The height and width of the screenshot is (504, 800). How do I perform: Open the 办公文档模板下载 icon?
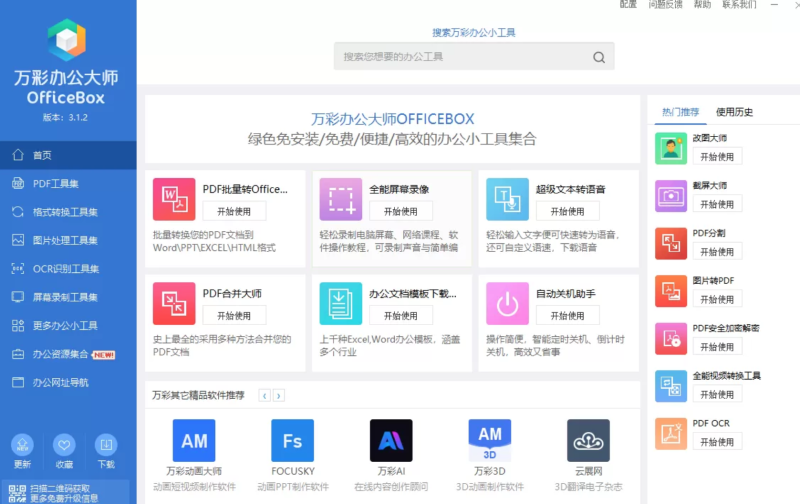click(x=341, y=304)
